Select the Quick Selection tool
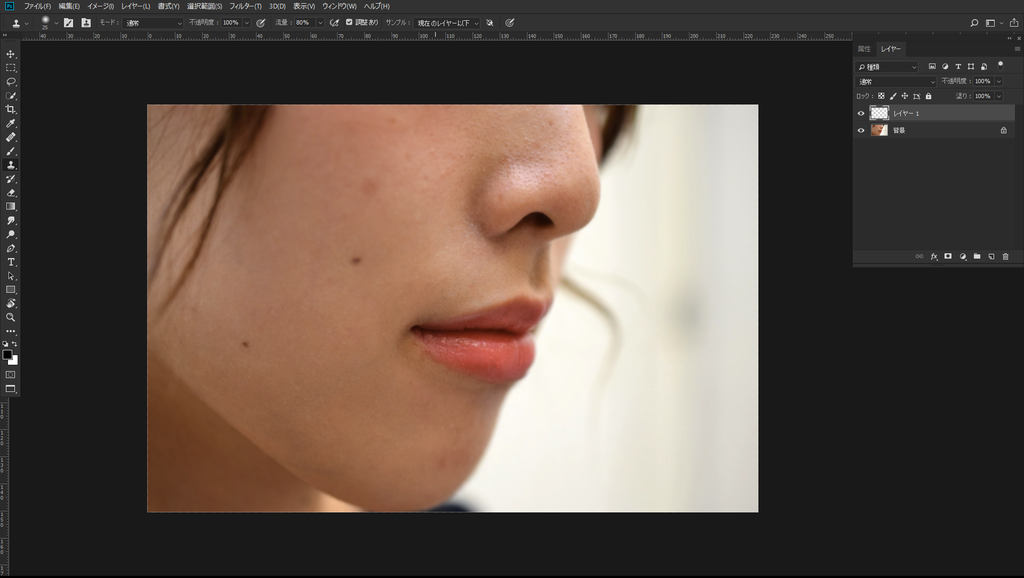This screenshot has height=578, width=1024. 10,96
